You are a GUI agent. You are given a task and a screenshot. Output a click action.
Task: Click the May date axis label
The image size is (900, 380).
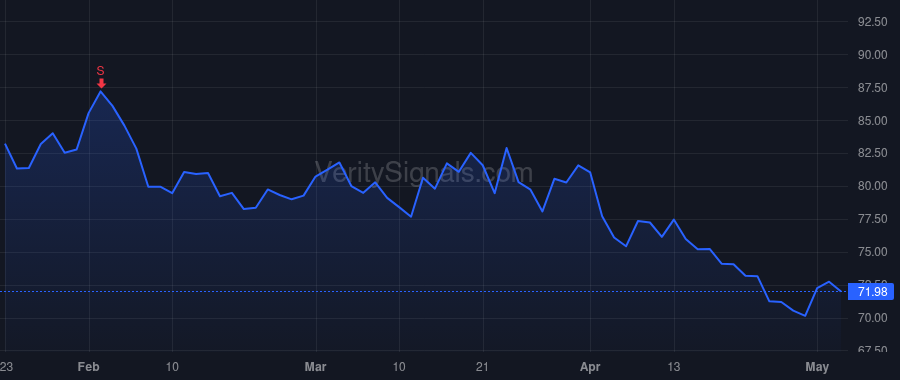tap(817, 366)
